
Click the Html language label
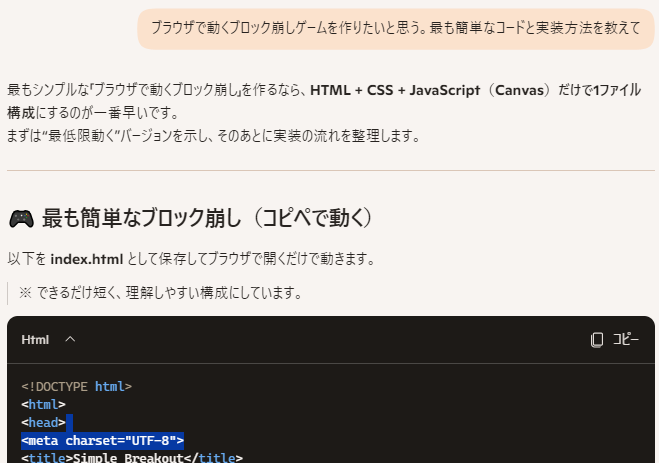pyautogui.click(x=35, y=340)
